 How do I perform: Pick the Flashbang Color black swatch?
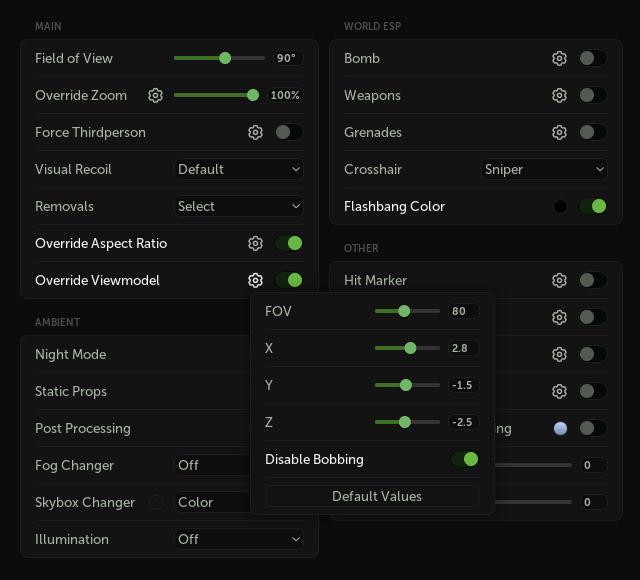coord(560,207)
